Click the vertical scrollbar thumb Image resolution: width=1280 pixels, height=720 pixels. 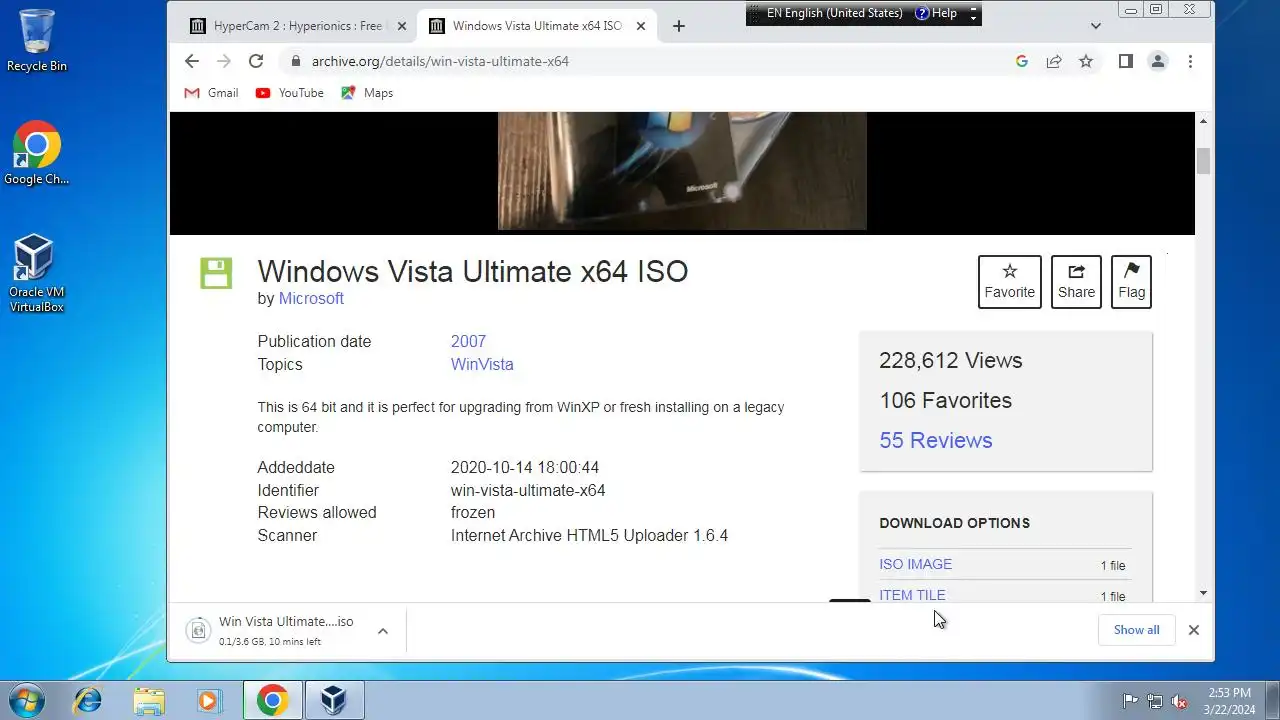tap(1203, 160)
